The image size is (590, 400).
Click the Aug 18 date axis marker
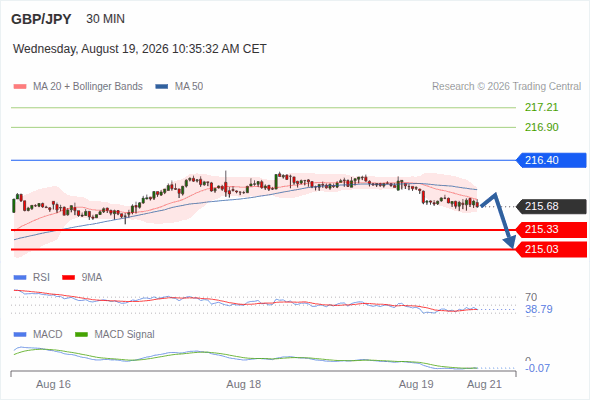(243, 384)
